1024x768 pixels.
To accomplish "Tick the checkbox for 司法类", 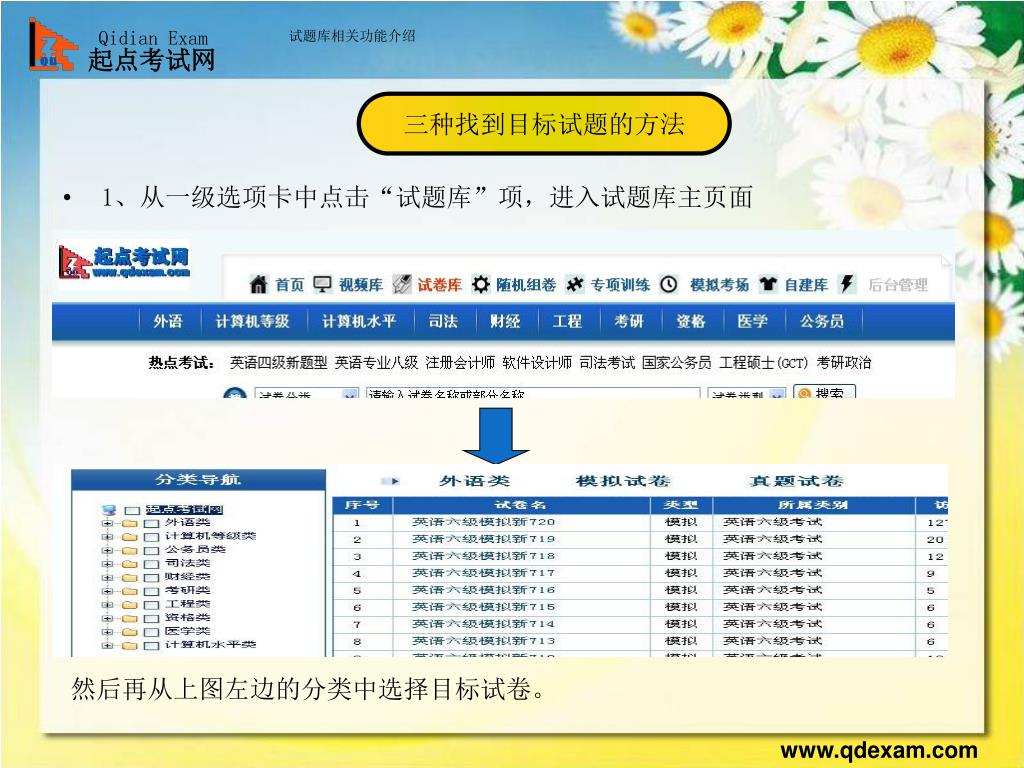I will click(151, 564).
